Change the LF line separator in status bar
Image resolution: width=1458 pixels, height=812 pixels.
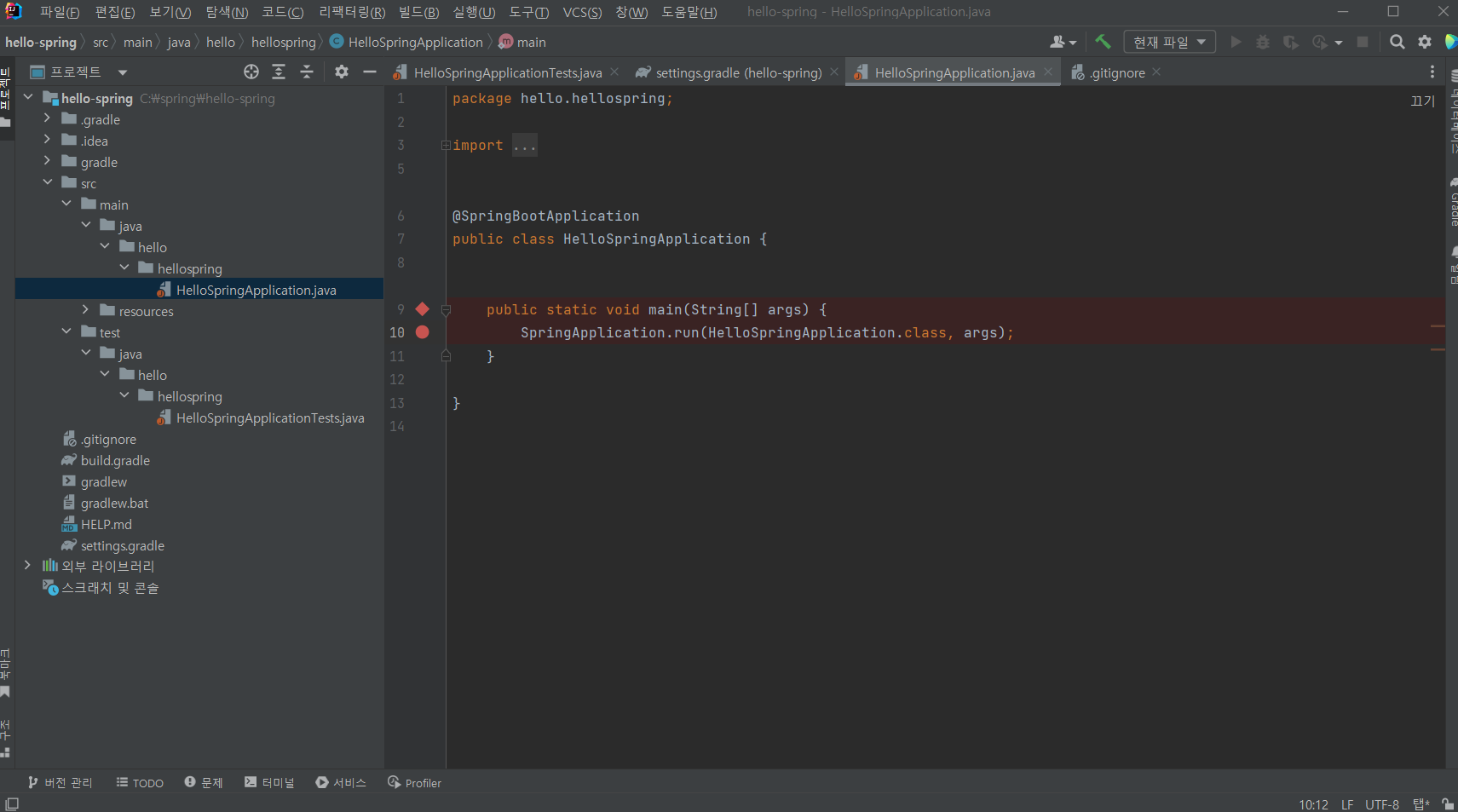coord(1347,804)
